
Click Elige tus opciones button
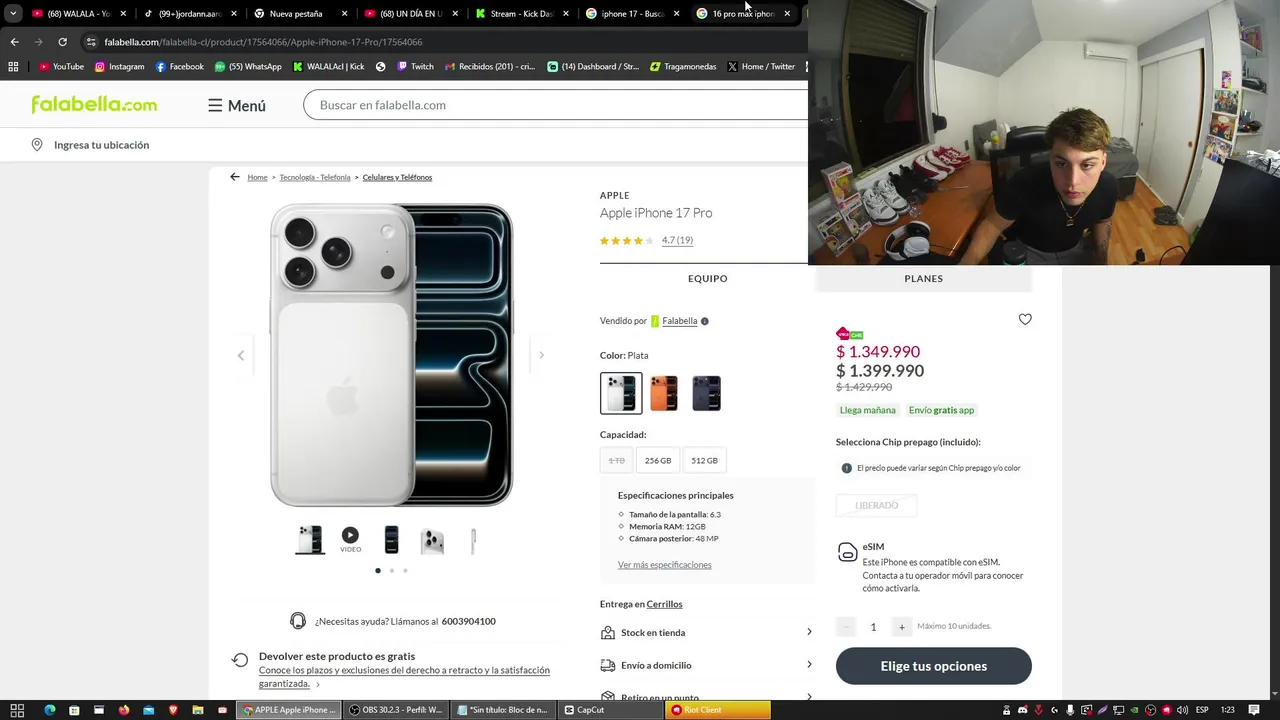pos(933,666)
